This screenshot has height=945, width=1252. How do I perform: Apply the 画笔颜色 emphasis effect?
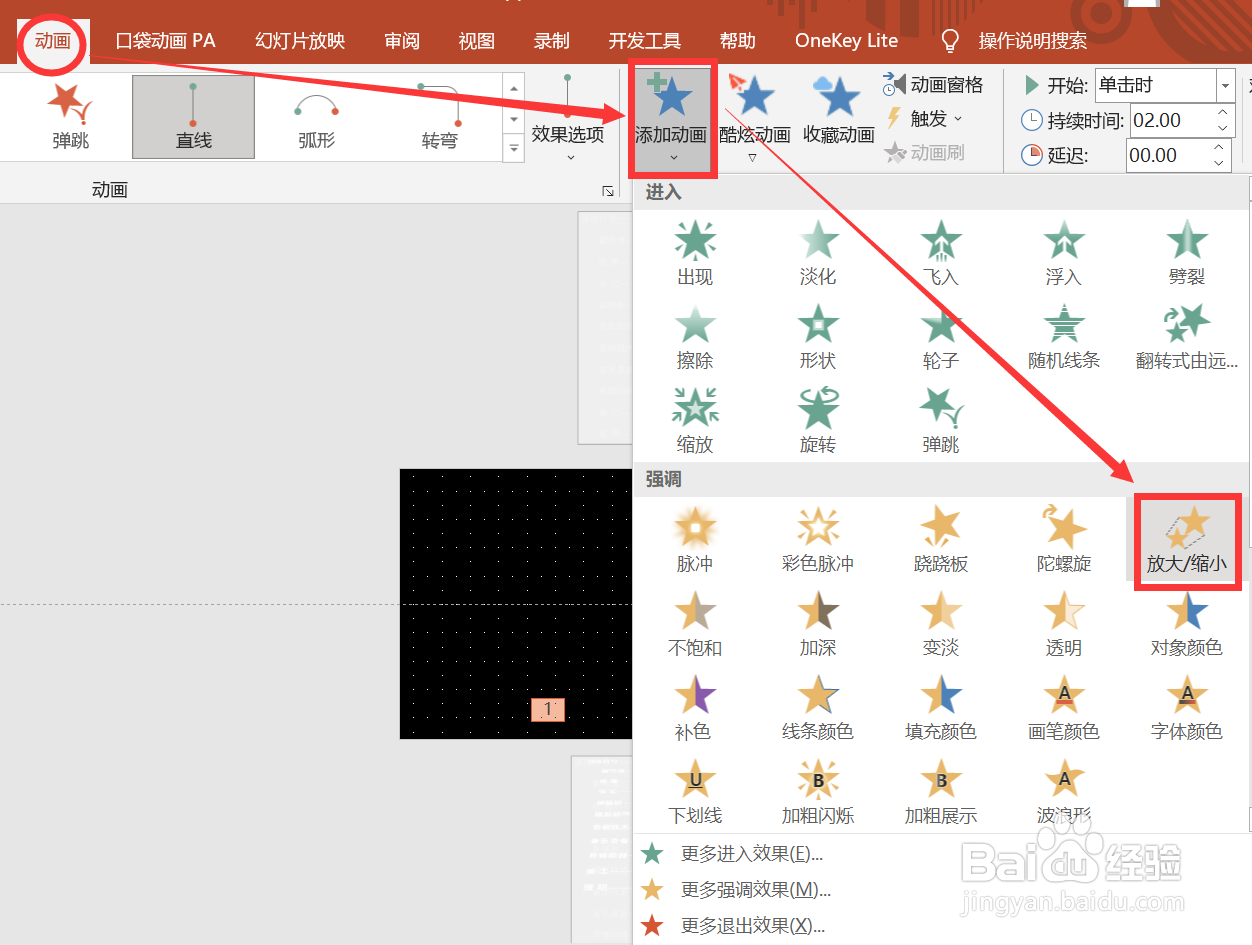(x=1064, y=709)
